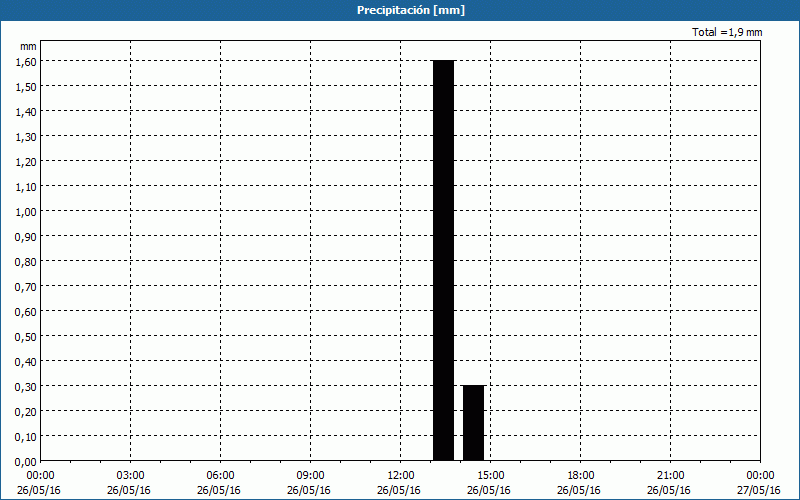Screen dimensions: 800x500
Task: Click the 03:00 time axis label
Action: point(131,476)
